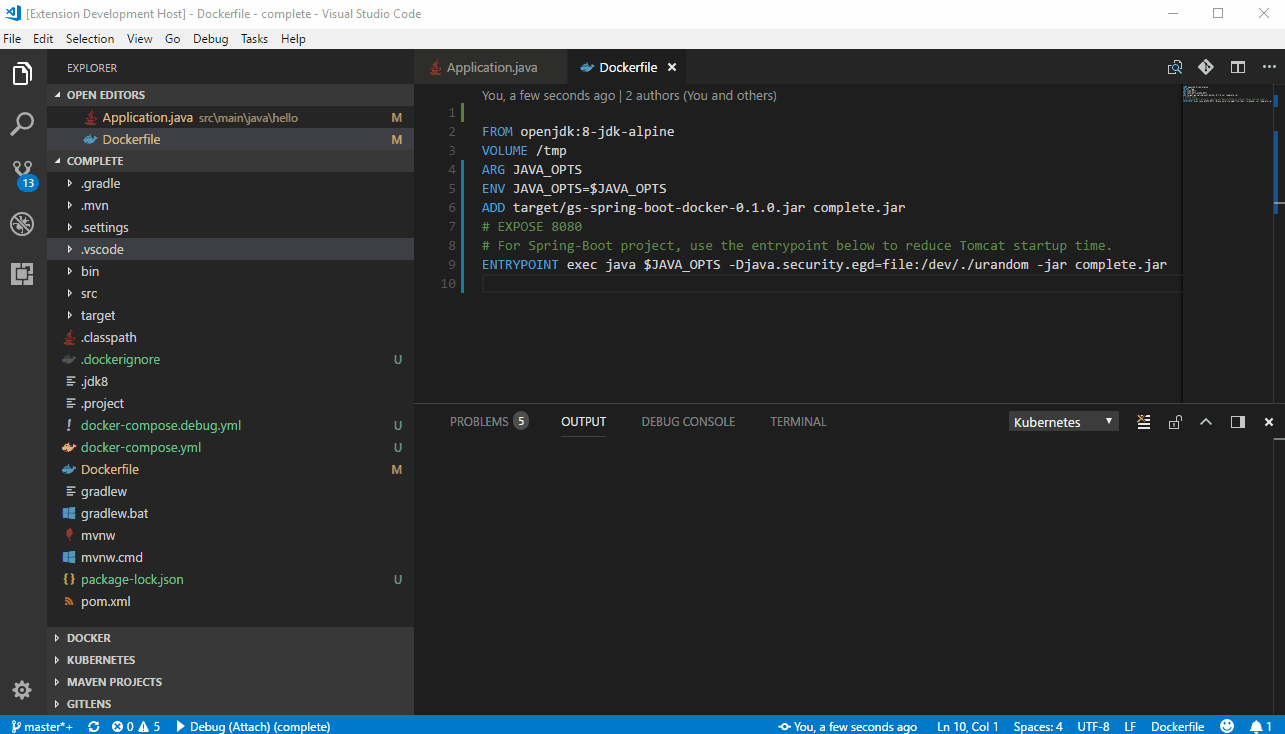The height and width of the screenshot is (734, 1285).
Task: Click the errors and warnings count in status bar
Action: coord(136,726)
